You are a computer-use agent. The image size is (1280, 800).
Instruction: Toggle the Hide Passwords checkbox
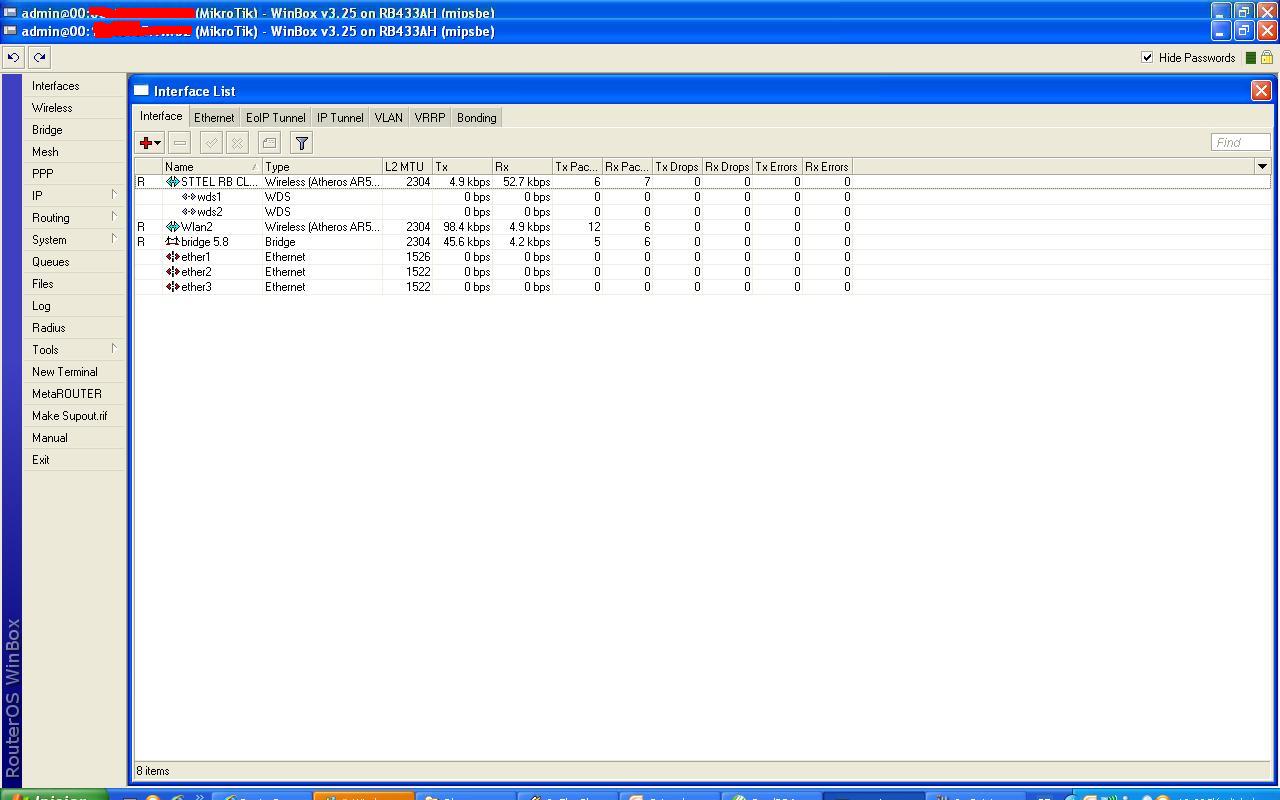(x=1147, y=57)
